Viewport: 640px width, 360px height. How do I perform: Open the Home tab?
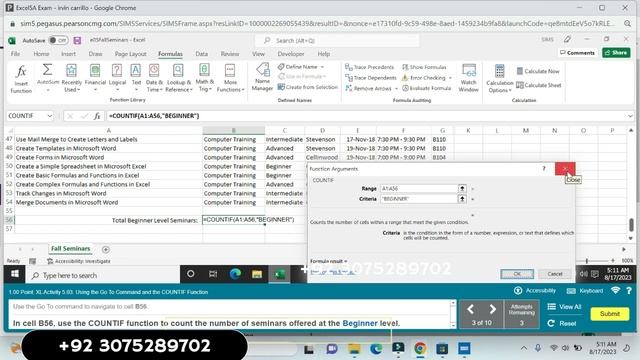pos(41,54)
